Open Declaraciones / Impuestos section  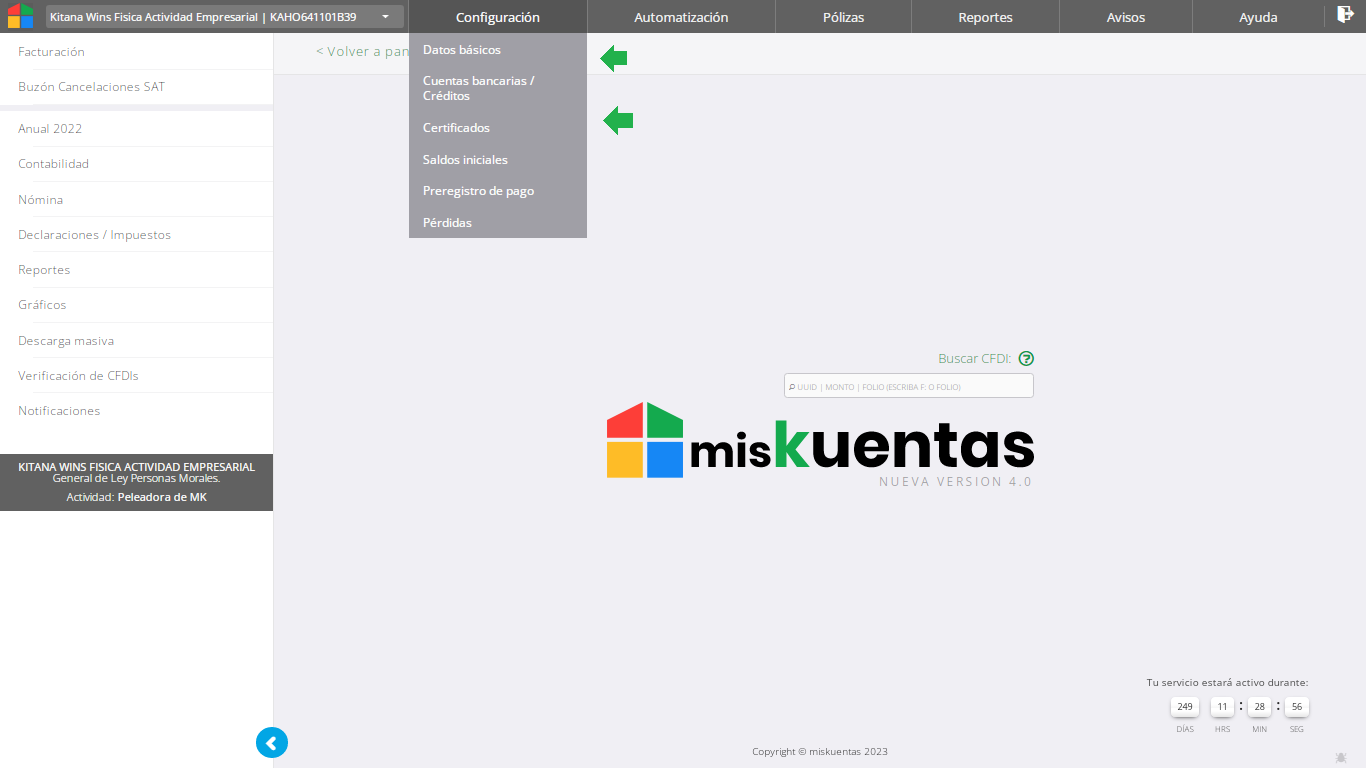pos(94,235)
